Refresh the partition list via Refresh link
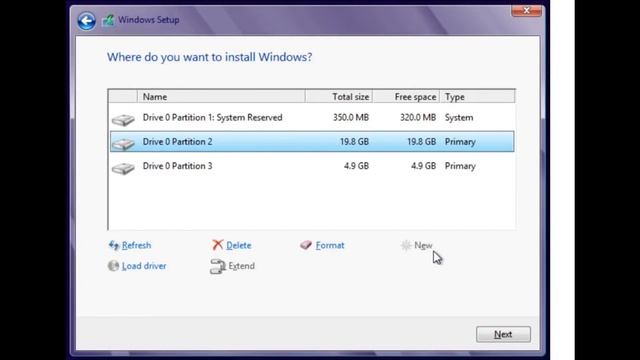640x360 pixels. tap(136, 245)
